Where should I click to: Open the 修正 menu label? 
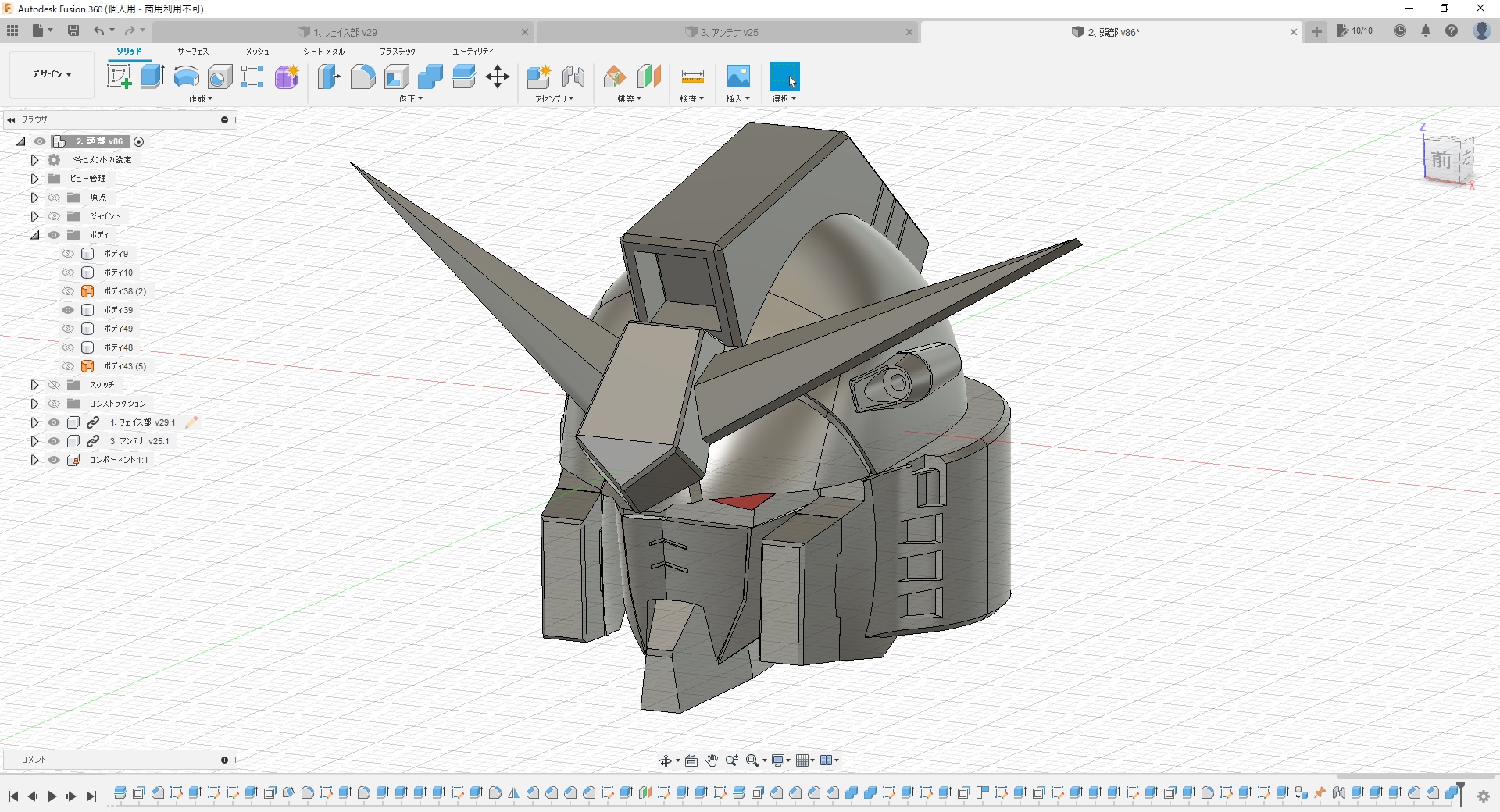pyautogui.click(x=410, y=99)
